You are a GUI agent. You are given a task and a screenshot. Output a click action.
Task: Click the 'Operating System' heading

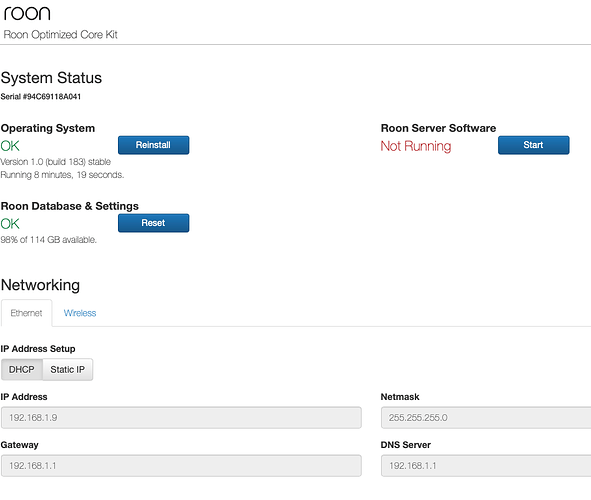click(x=48, y=128)
